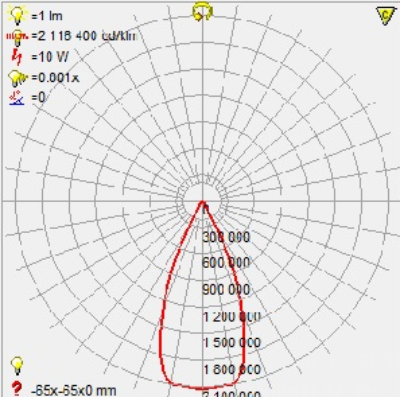Click the lamp bulb icon near bottom left

pyautogui.click(x=17, y=366)
